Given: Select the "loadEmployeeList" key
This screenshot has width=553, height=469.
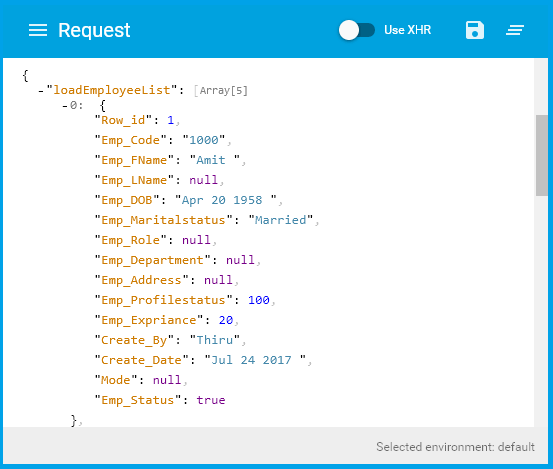Looking at the screenshot, I should (x=111, y=90).
